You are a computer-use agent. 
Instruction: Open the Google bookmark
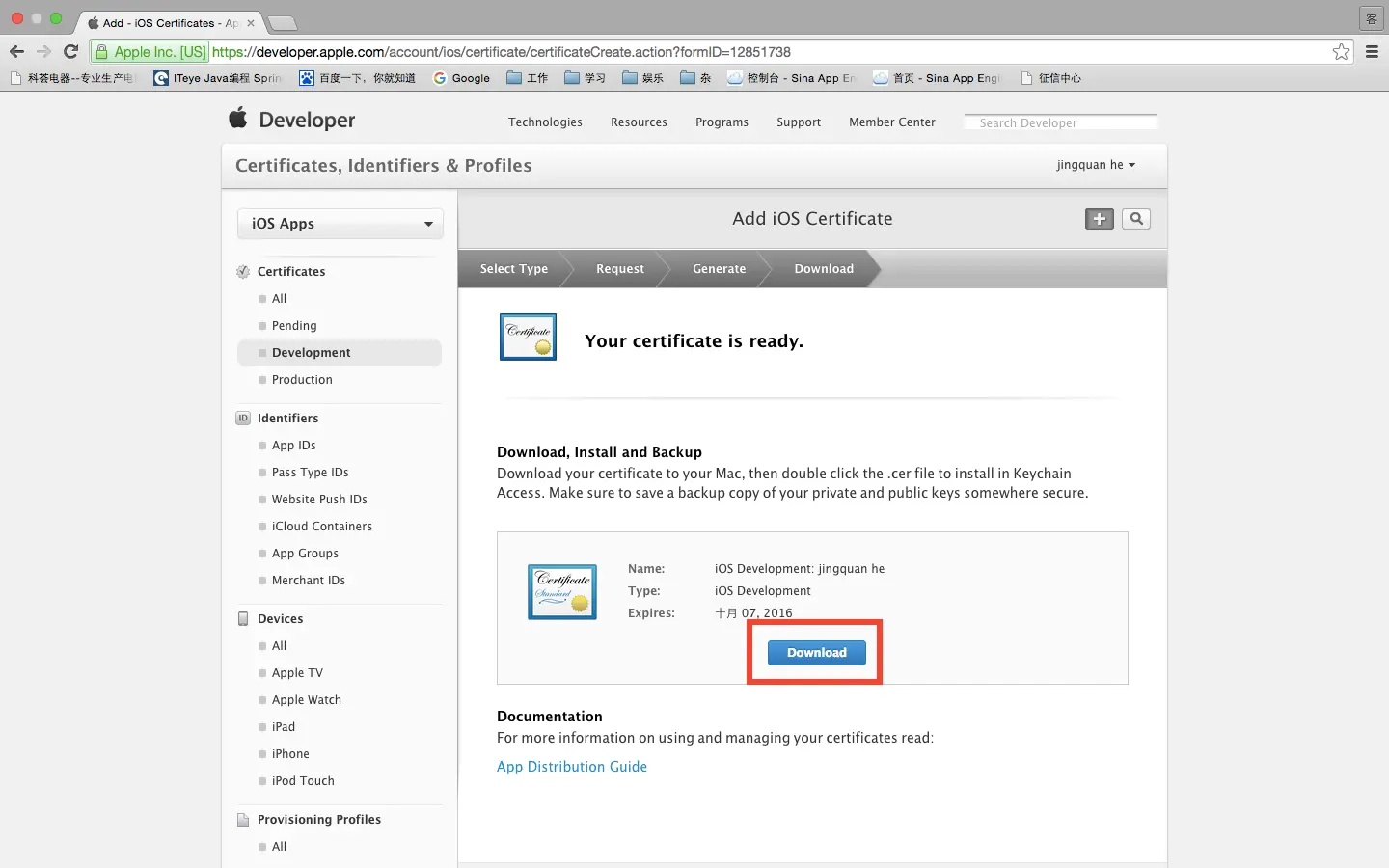462,78
